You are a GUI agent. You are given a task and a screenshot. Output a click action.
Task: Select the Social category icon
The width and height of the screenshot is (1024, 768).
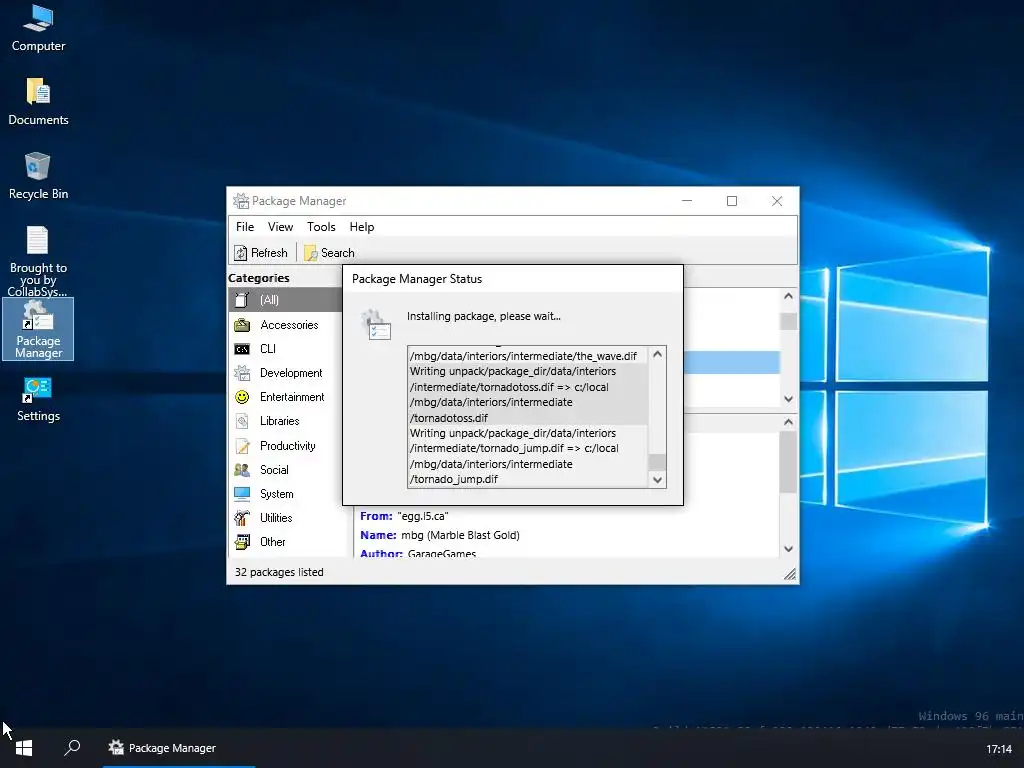pos(242,470)
